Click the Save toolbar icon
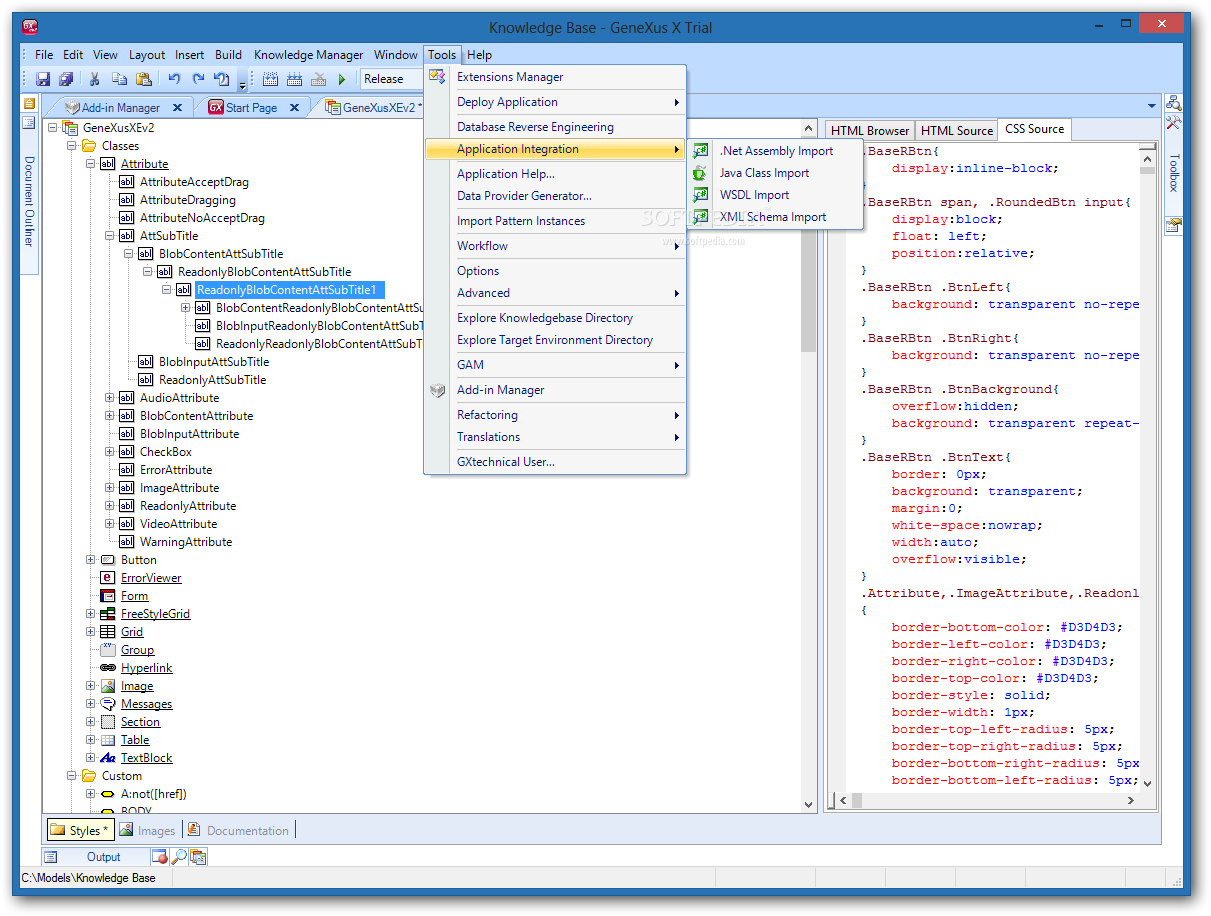This screenshot has height=916, width=1211. [x=43, y=79]
